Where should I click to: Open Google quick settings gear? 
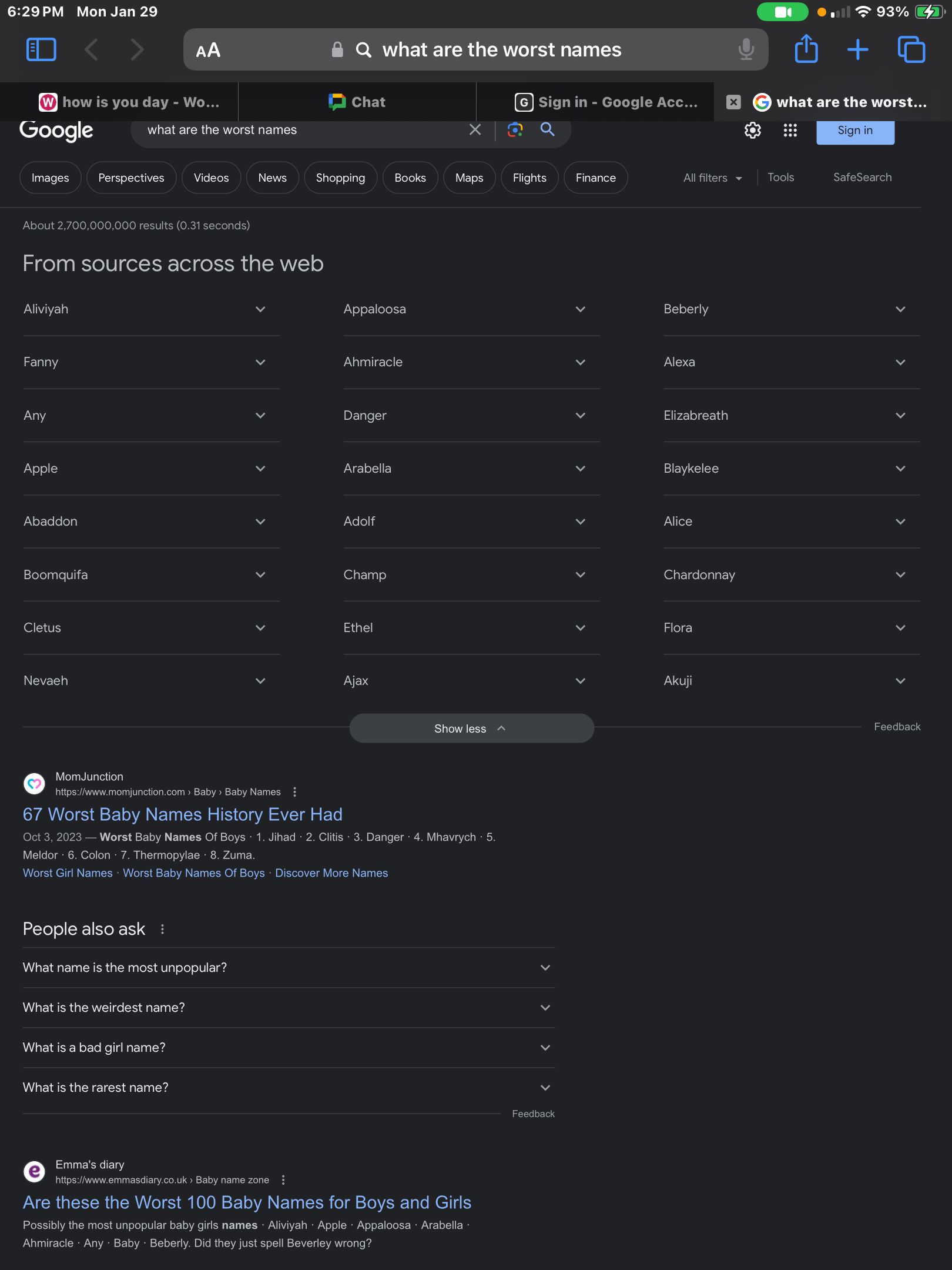pos(752,131)
